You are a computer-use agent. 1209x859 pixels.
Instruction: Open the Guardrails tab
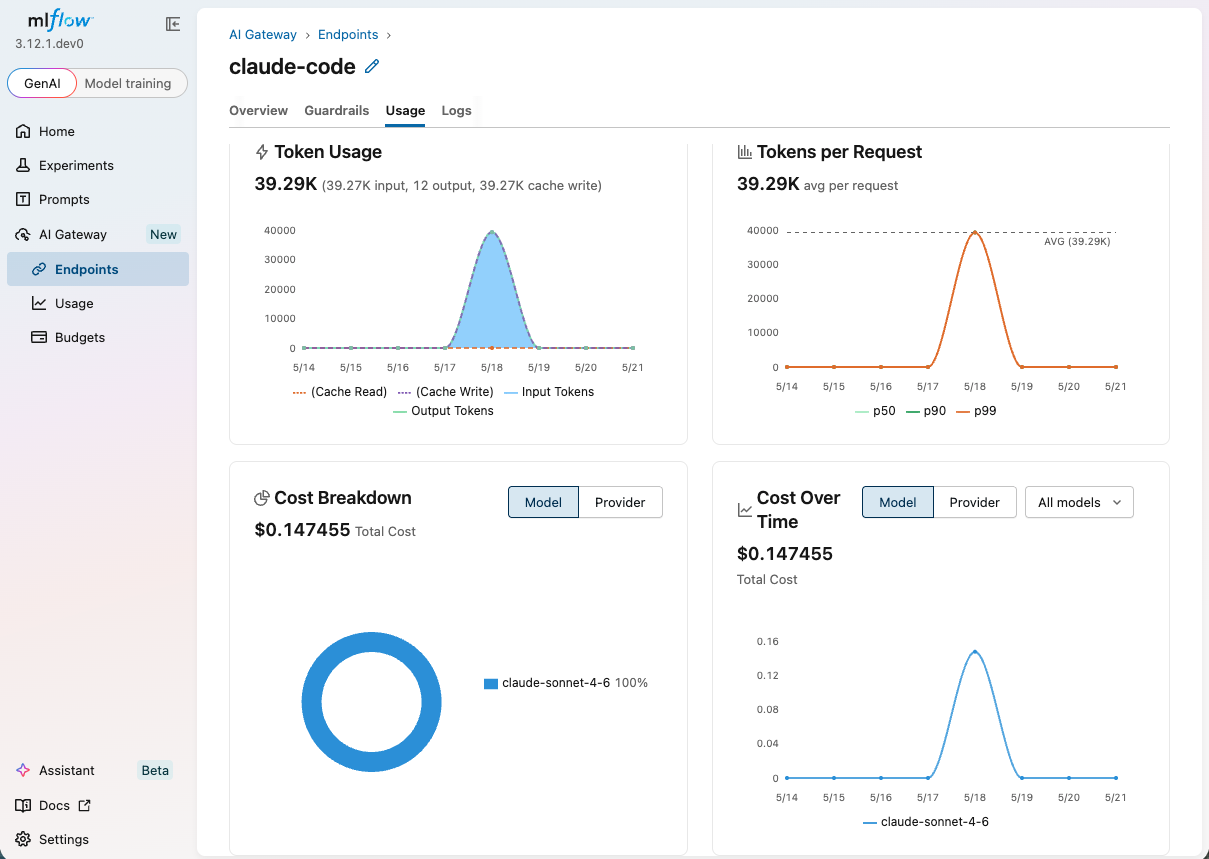coord(337,111)
